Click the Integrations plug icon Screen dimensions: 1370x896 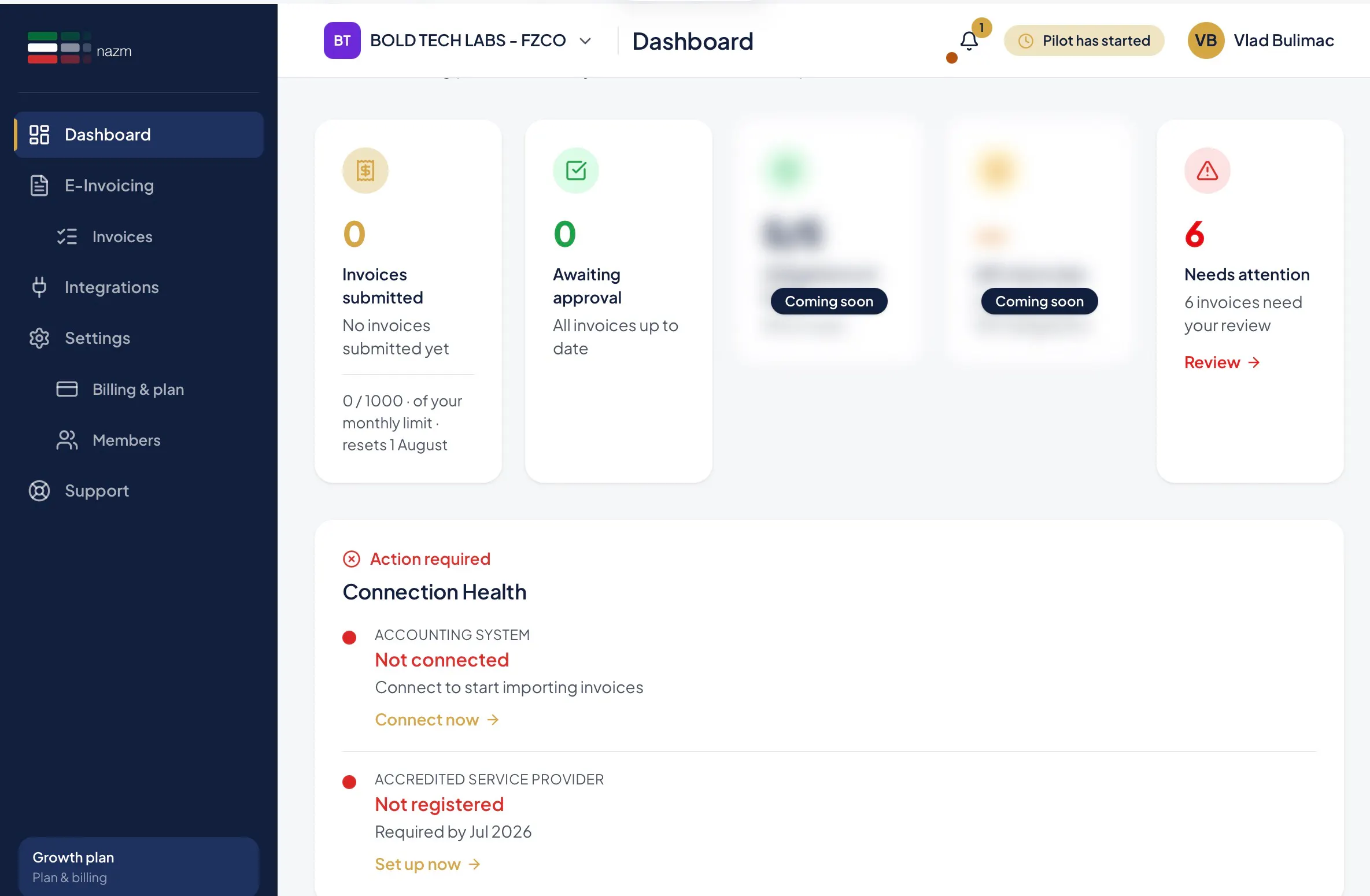39,287
